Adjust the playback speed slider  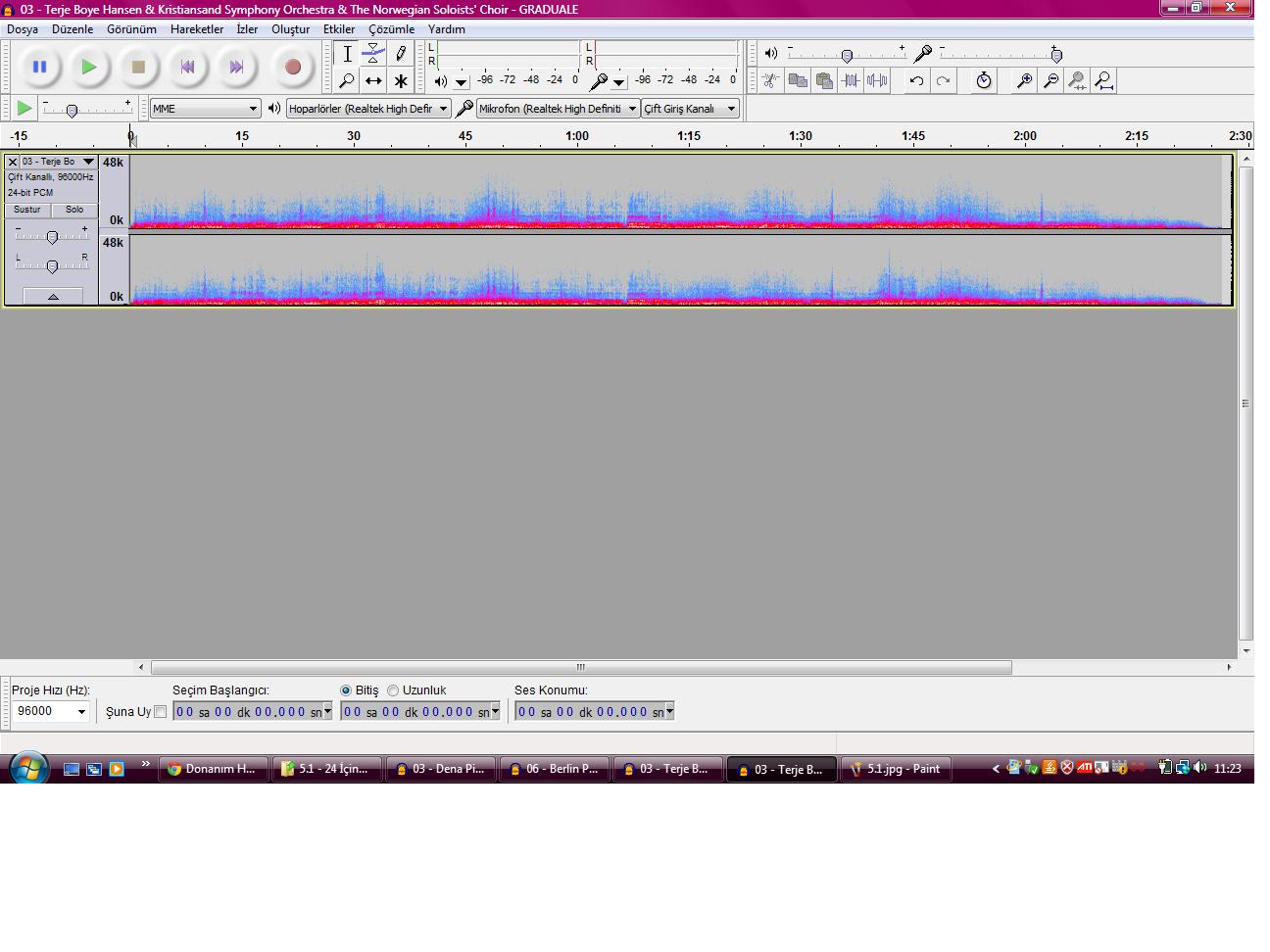[x=72, y=110]
